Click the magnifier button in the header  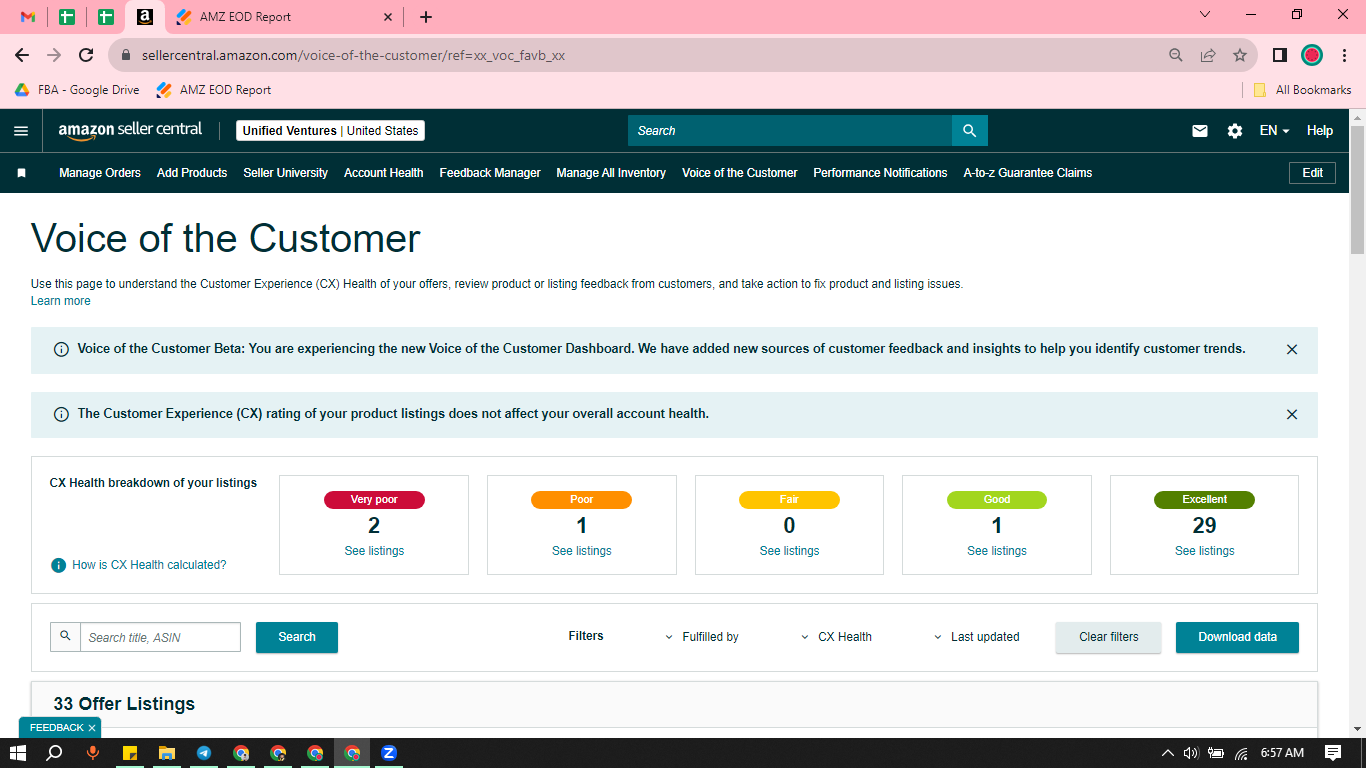pyautogui.click(x=970, y=131)
